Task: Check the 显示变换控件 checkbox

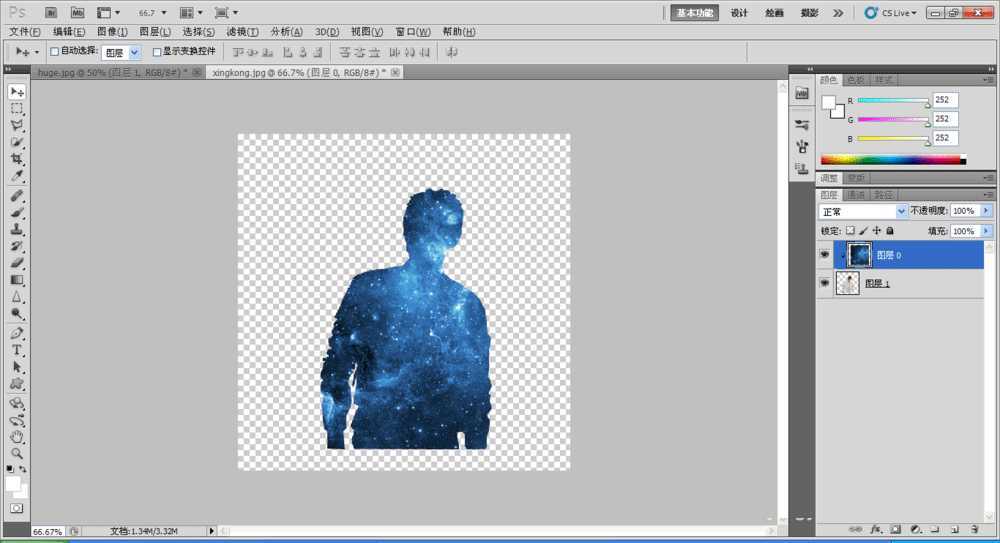Action: click(156, 51)
